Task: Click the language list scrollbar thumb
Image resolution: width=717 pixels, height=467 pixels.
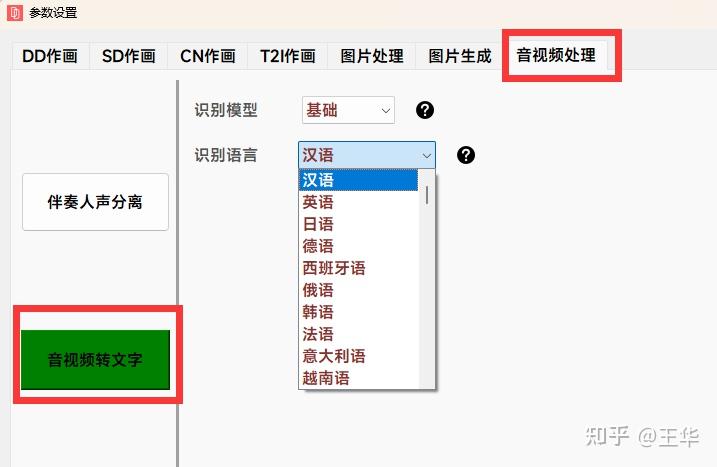Action: 427,195
